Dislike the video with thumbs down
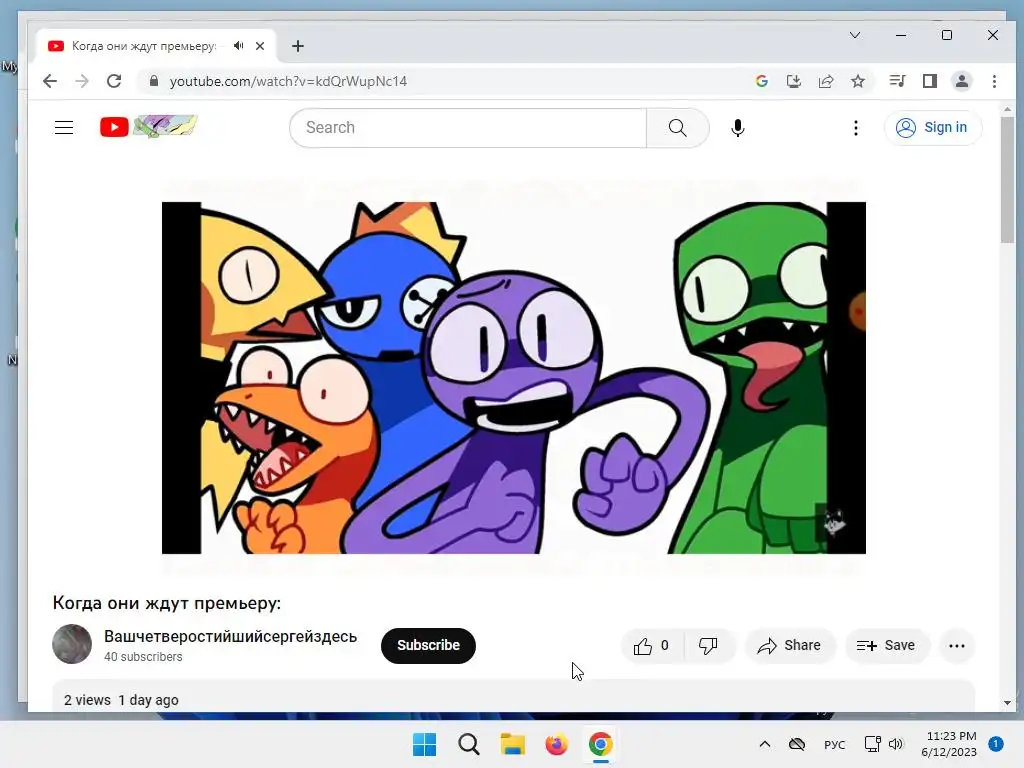1024x768 pixels. [709, 645]
